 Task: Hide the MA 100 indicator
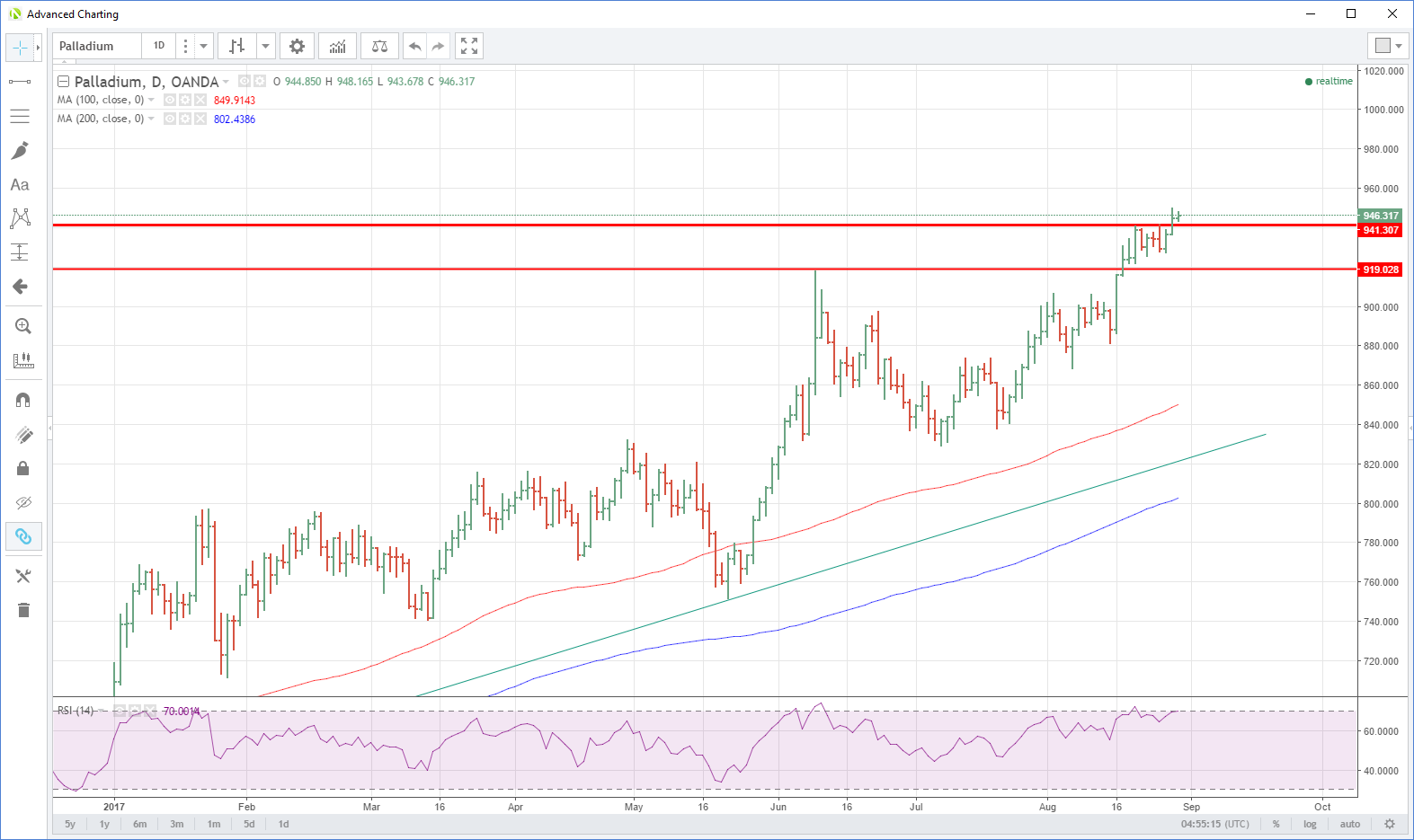[170, 100]
